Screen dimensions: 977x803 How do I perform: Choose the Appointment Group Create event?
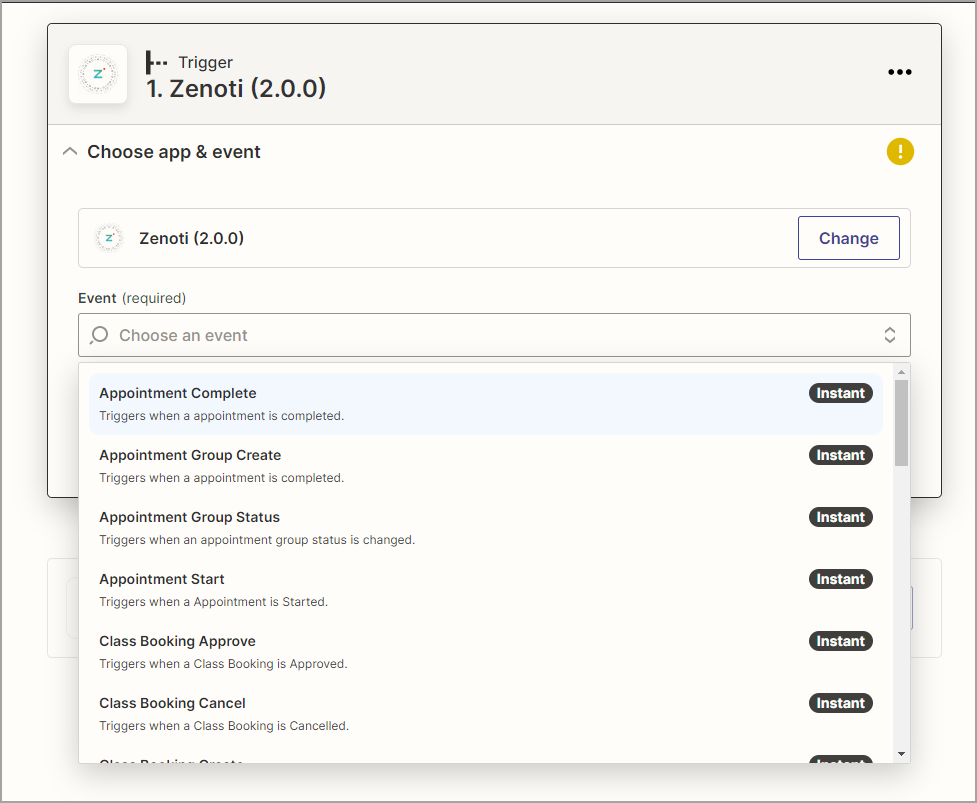pos(486,466)
